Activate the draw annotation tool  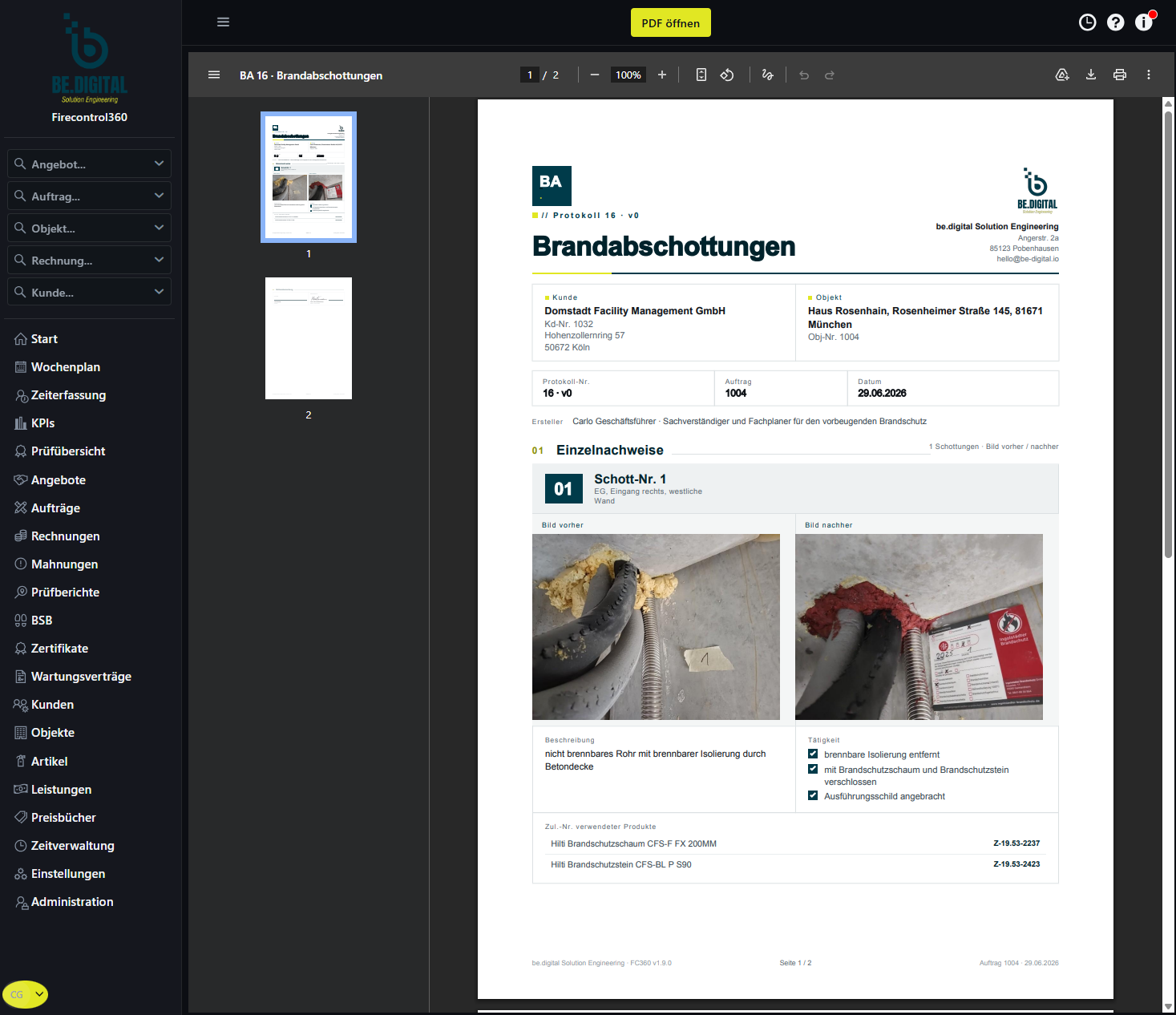click(767, 75)
